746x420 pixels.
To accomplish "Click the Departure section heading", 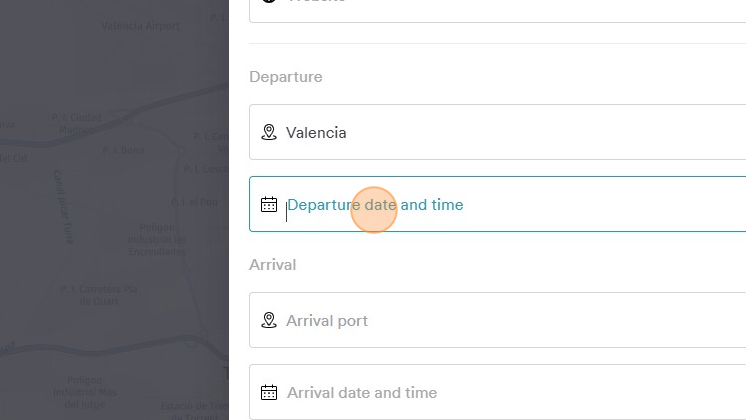I will (286, 77).
